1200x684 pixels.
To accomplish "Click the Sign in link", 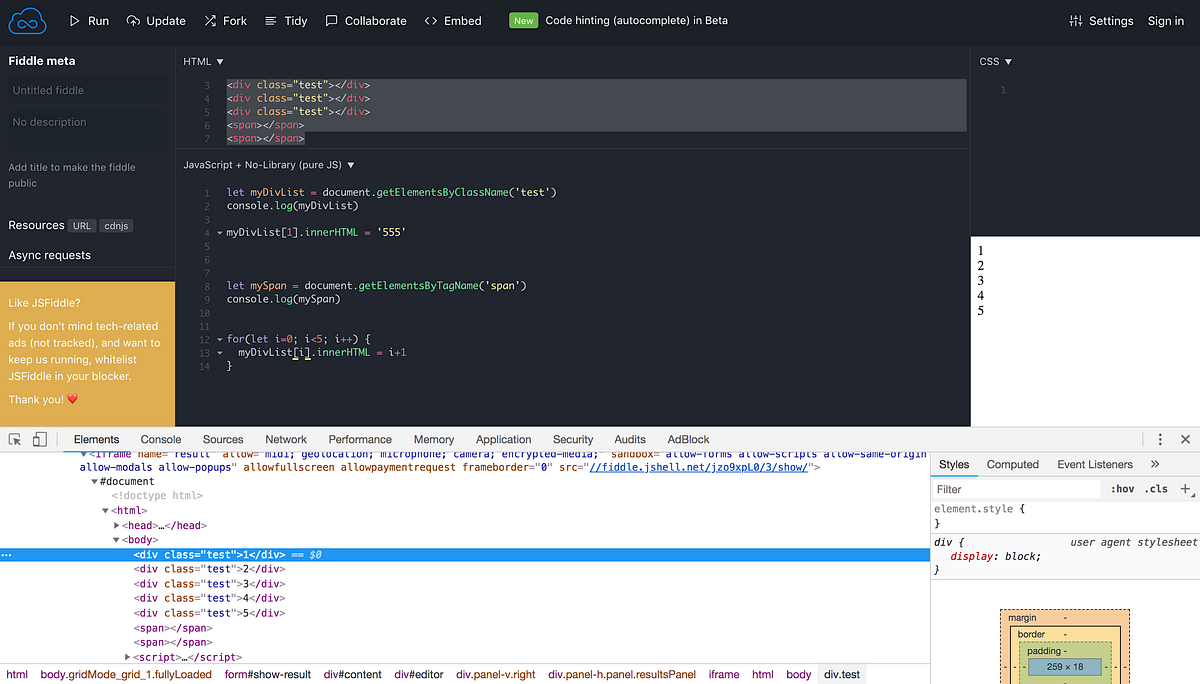I will [x=1165, y=20].
